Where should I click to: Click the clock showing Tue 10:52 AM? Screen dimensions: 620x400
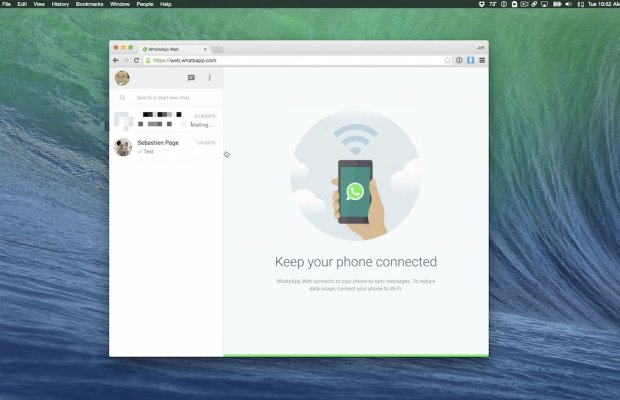coord(604,4)
